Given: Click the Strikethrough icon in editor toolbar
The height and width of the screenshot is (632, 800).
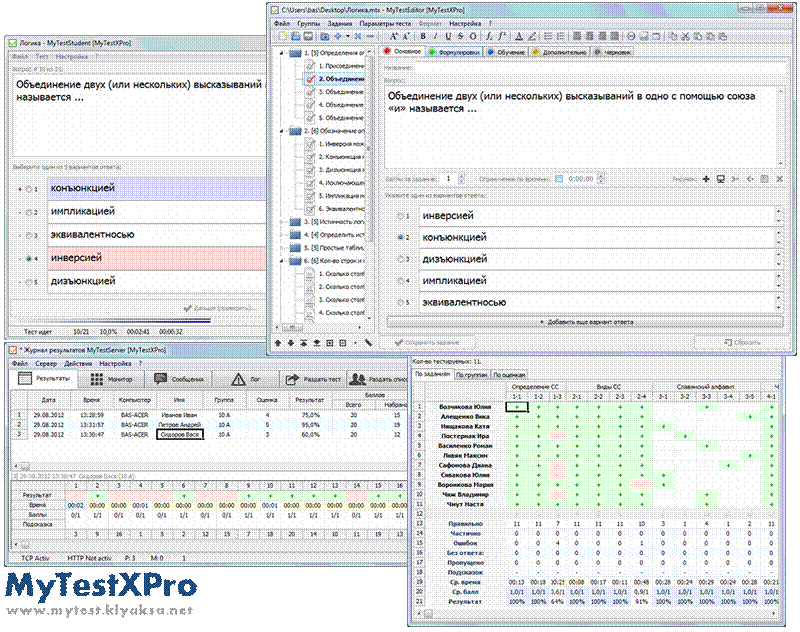Looking at the screenshot, I should click(x=460, y=36).
